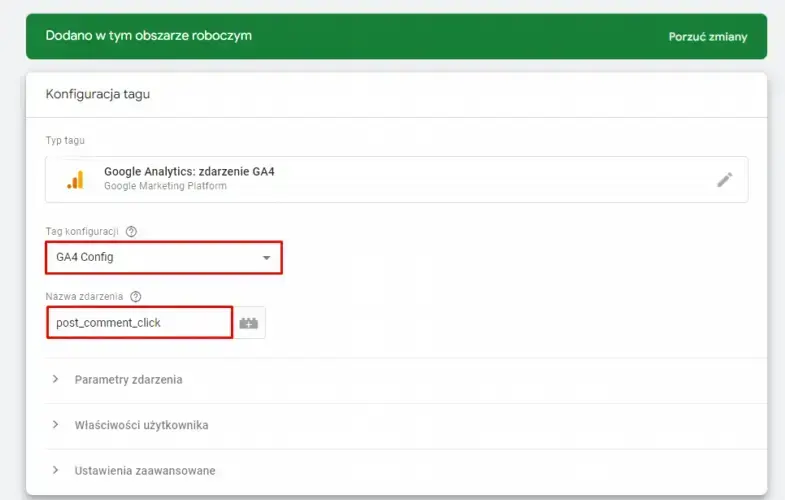Image resolution: width=785 pixels, height=500 pixels.
Task: Click chevron icon beside Właściwości użytkownika
Action: [55, 425]
